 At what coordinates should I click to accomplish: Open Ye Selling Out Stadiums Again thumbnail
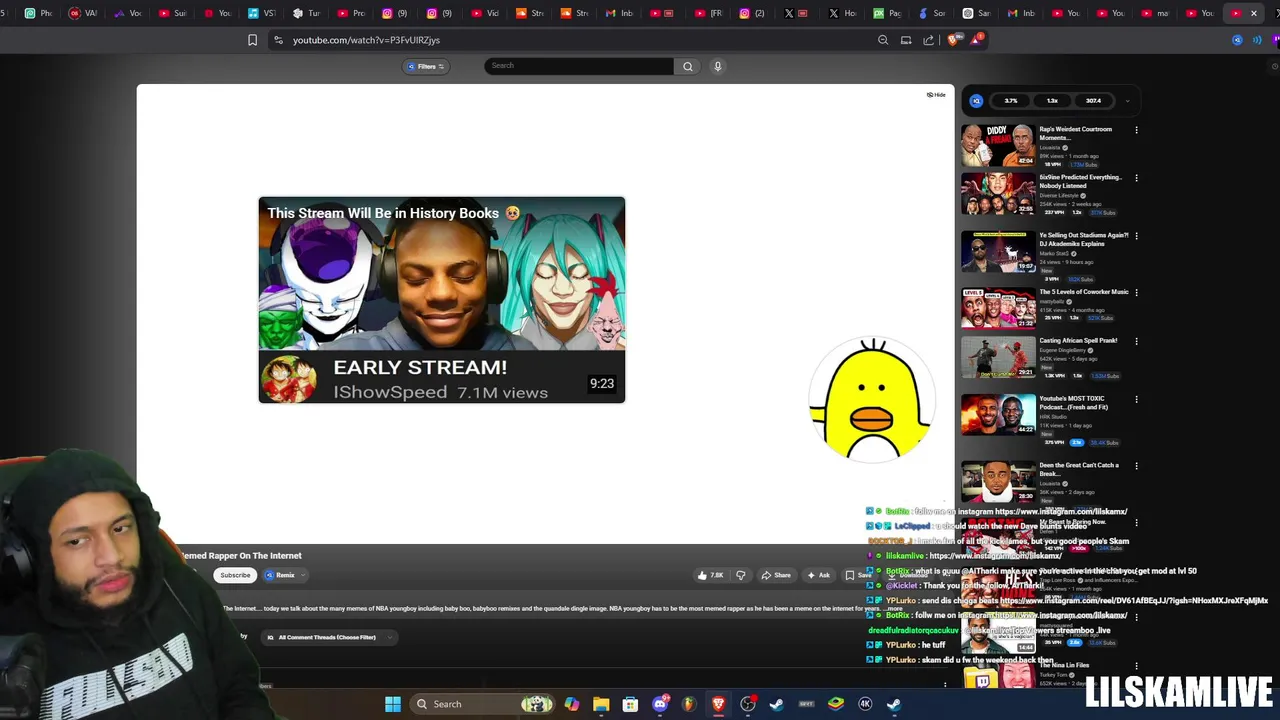(998, 252)
